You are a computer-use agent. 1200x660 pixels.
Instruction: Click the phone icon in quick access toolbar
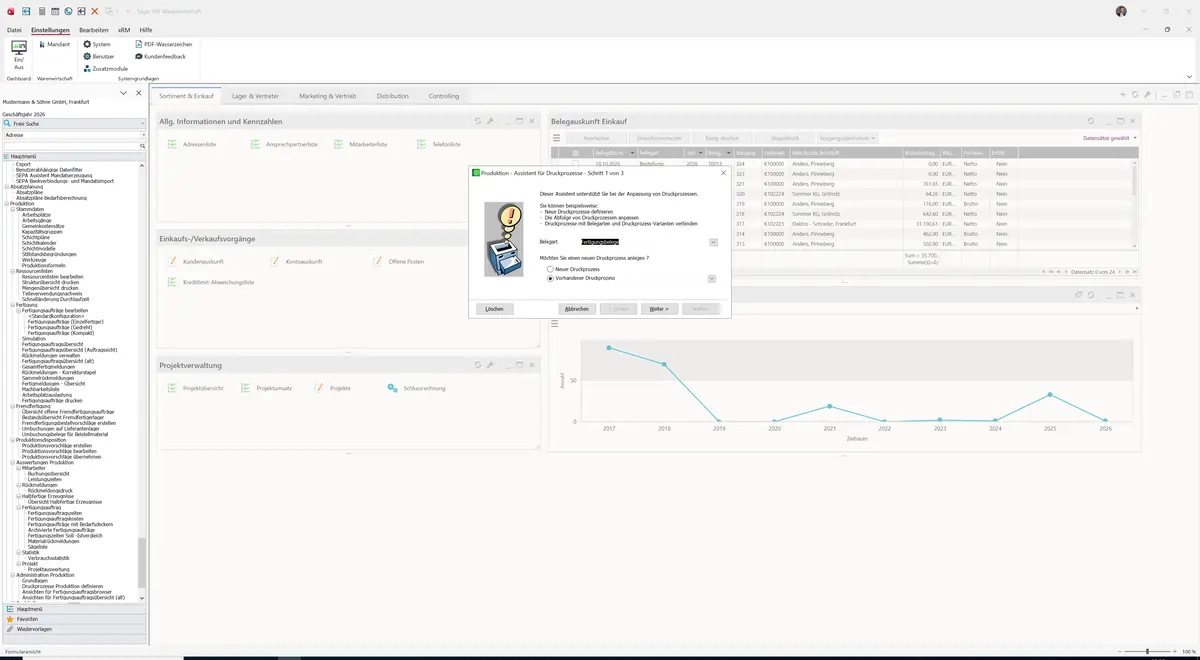[x=67, y=11]
